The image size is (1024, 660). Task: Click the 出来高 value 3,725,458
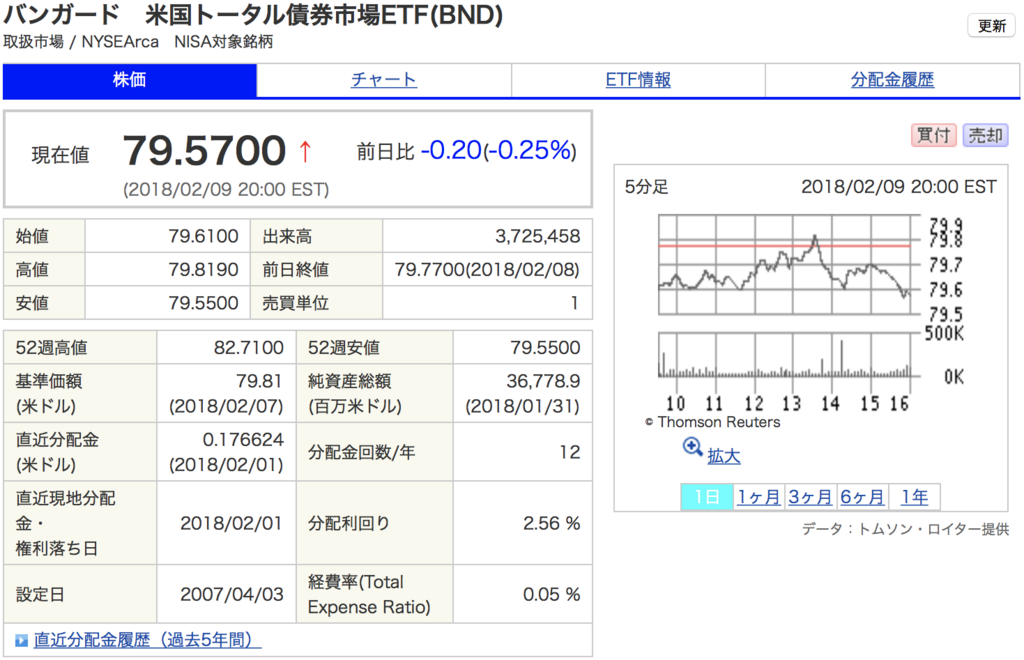(537, 236)
